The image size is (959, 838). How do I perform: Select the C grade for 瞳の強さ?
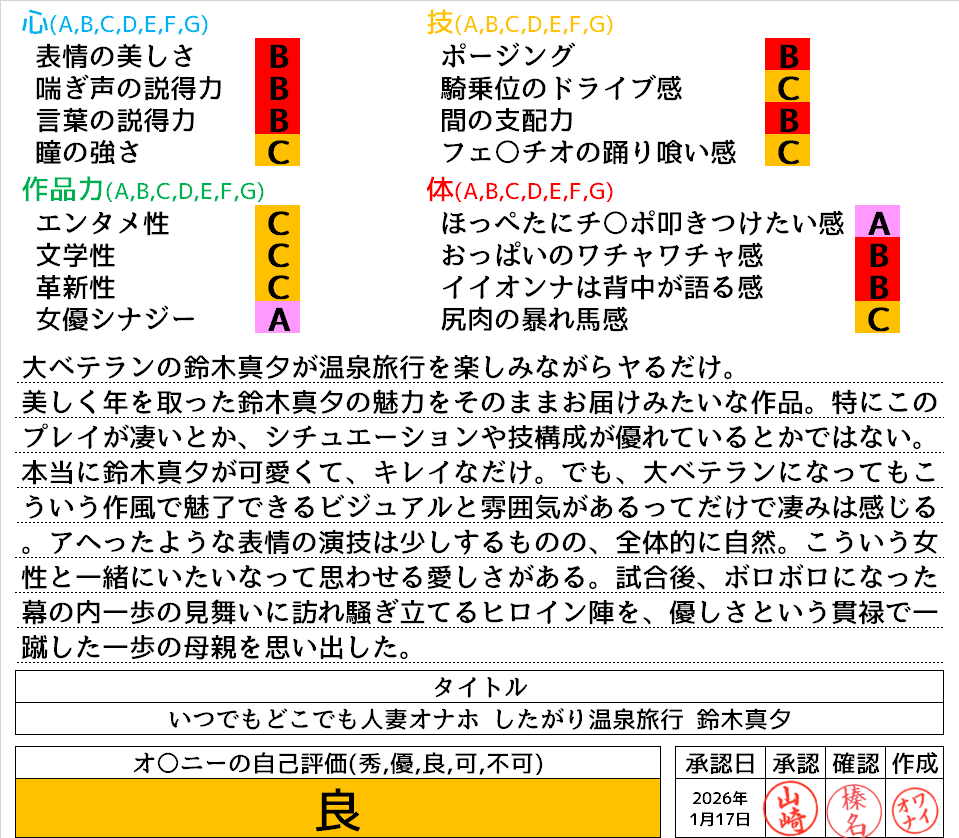(278, 152)
